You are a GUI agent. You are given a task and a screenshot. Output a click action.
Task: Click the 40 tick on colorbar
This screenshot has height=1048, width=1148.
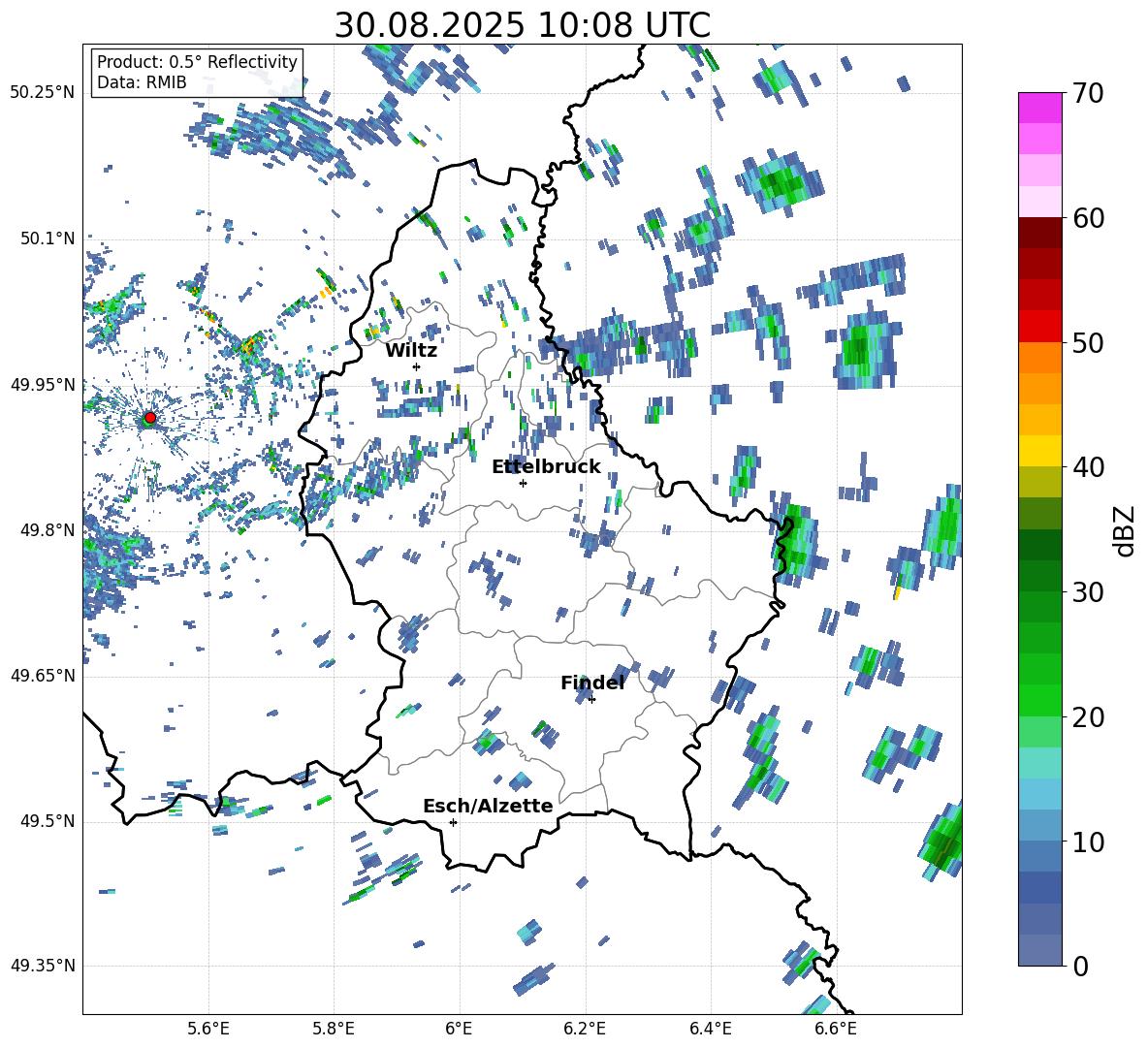click(x=1088, y=467)
